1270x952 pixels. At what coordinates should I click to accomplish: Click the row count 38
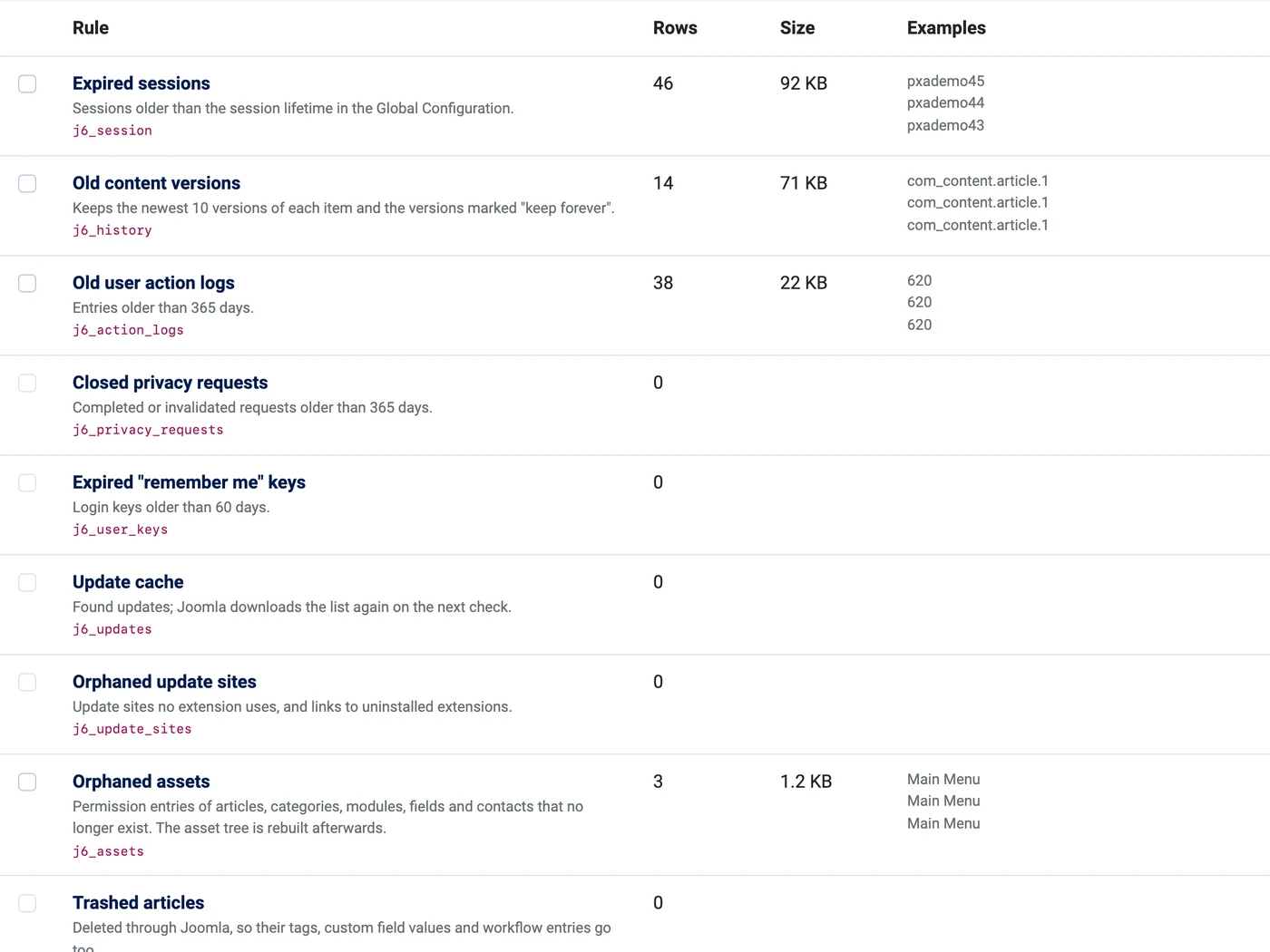(x=663, y=283)
